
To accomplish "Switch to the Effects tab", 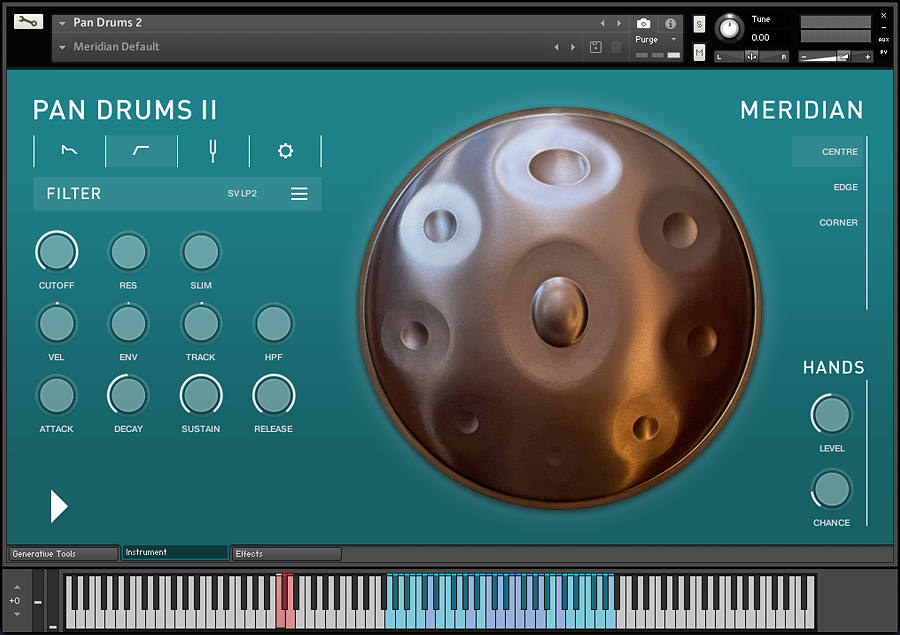I will pyautogui.click(x=286, y=554).
